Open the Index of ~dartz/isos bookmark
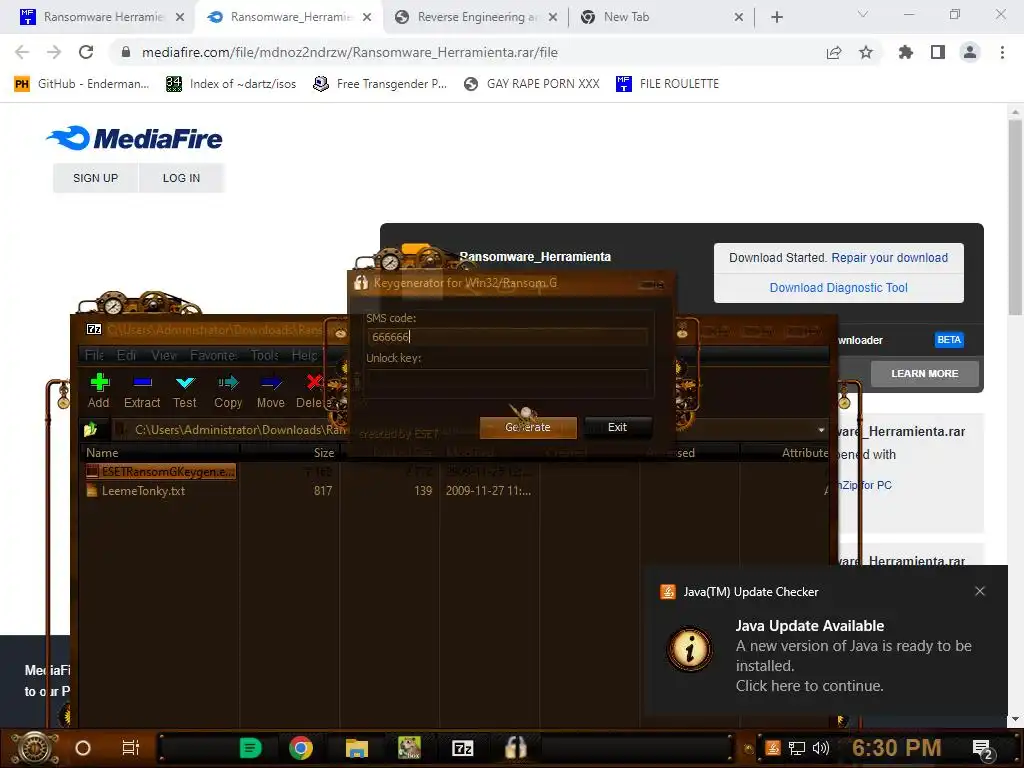 [231, 84]
